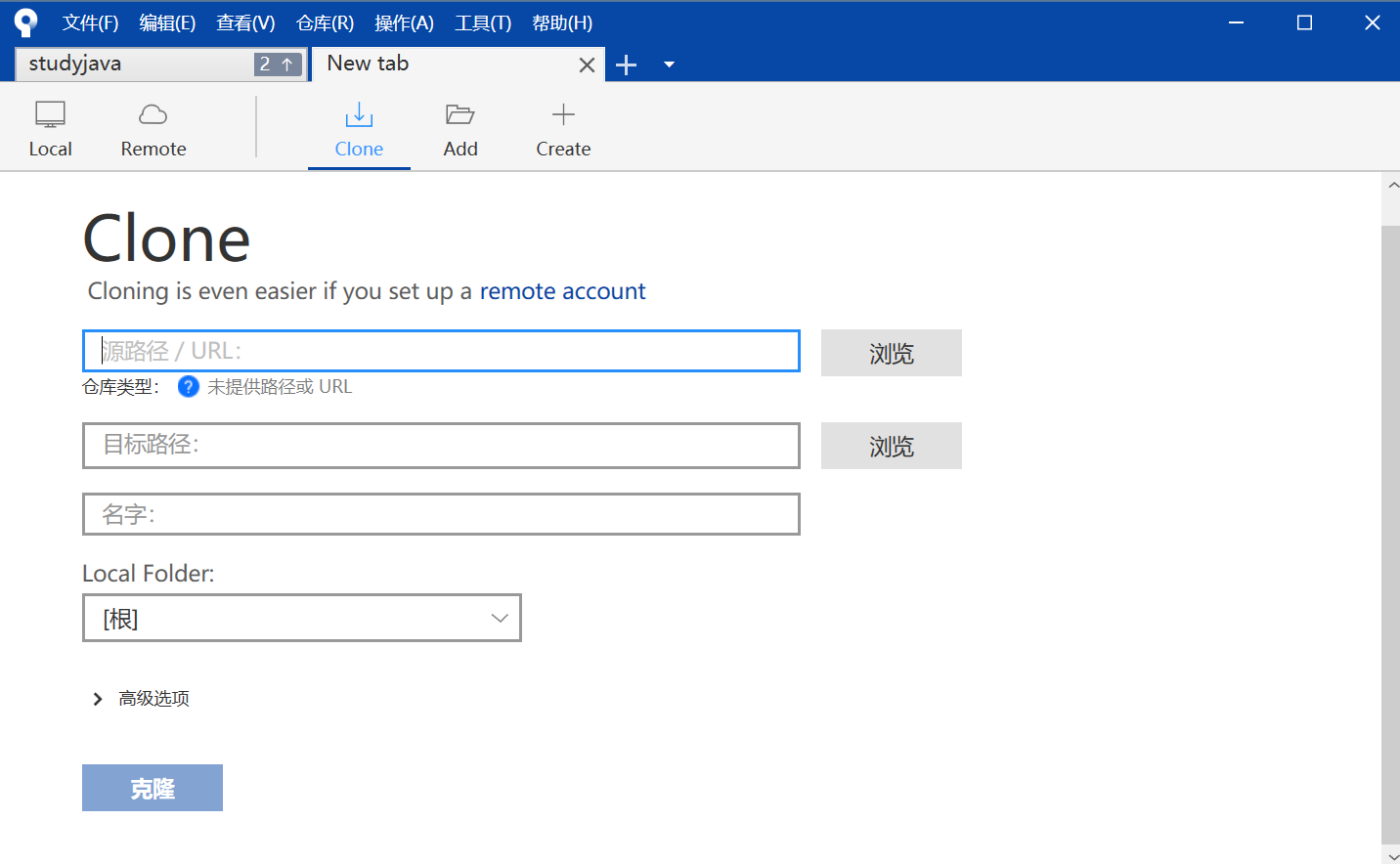The height and width of the screenshot is (864, 1400).
Task: Follow the remote account link
Action: pos(562,291)
